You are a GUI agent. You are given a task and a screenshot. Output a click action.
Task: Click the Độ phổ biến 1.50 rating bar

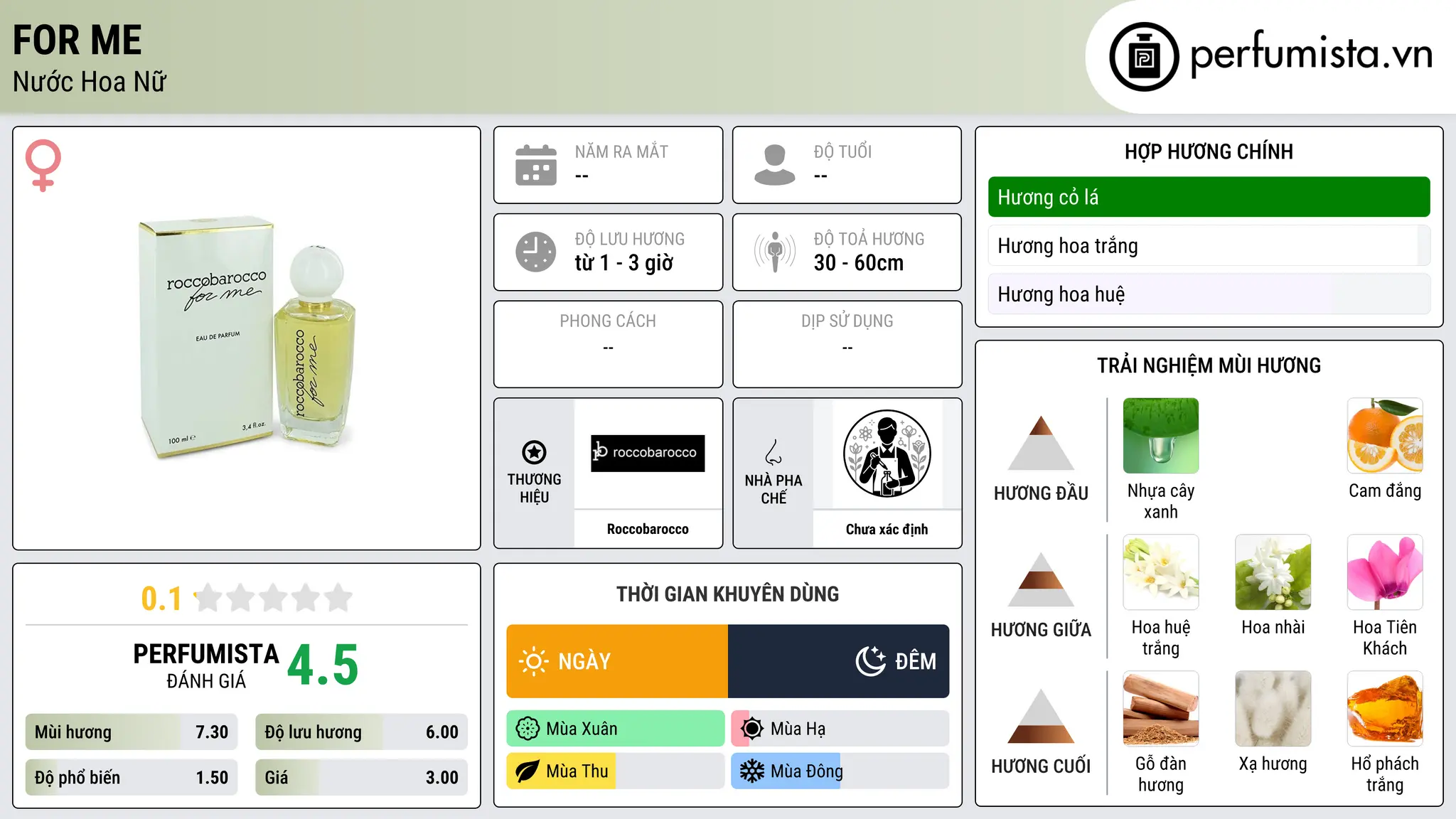click(132, 778)
